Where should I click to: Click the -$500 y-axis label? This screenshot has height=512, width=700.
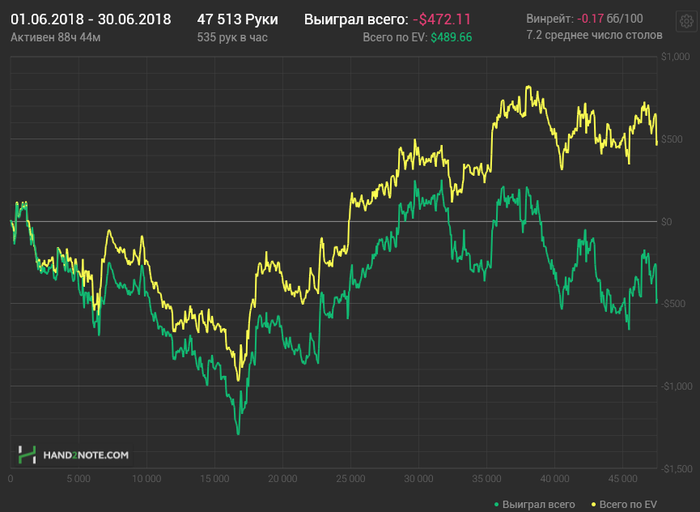[672, 304]
